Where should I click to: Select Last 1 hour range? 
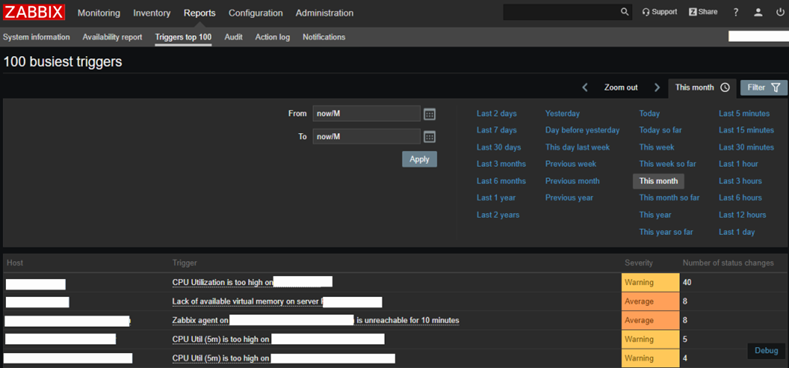738,164
